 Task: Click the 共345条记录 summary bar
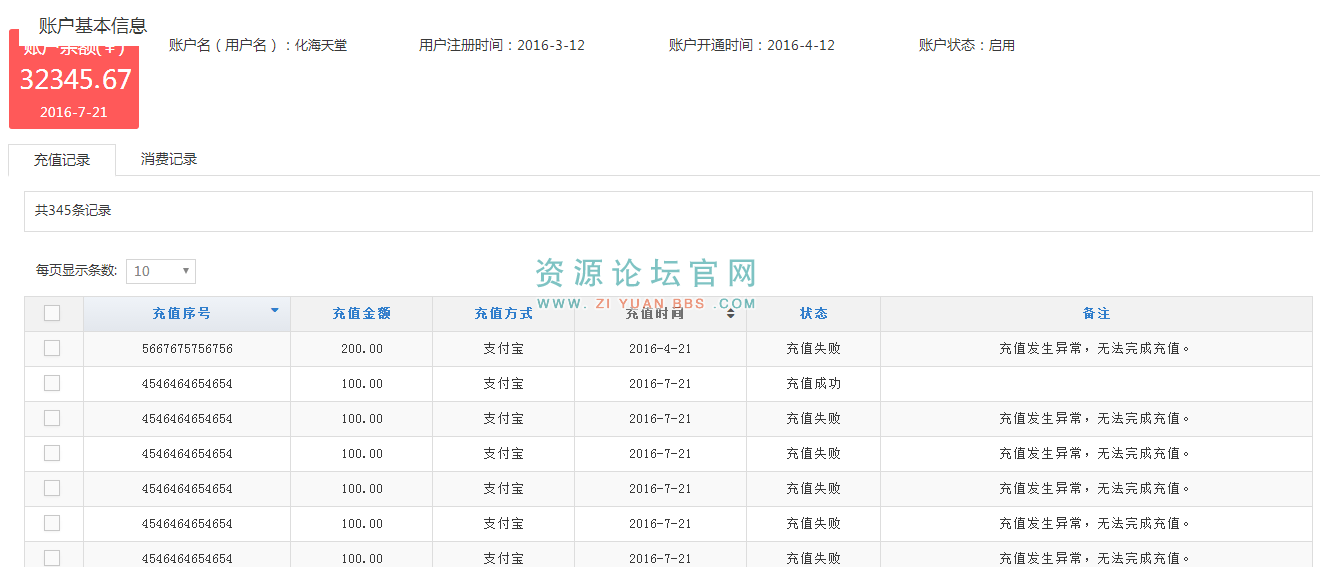668,211
